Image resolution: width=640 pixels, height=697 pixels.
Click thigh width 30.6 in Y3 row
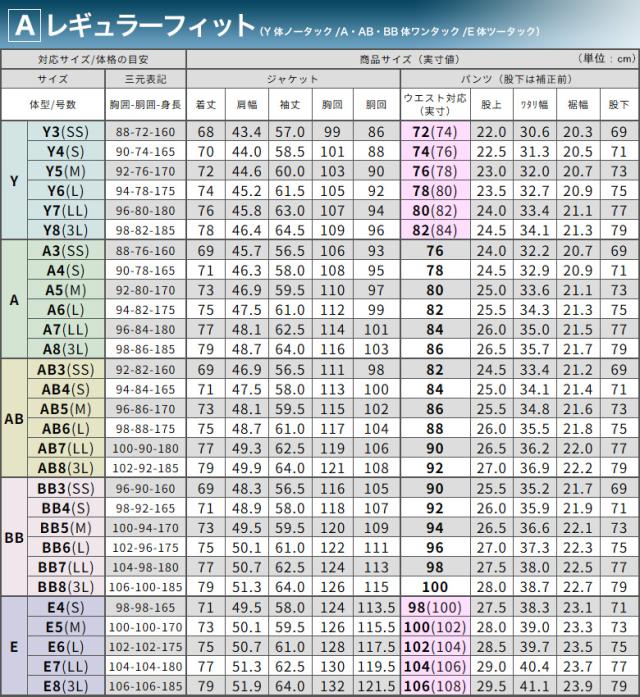pyautogui.click(x=535, y=132)
